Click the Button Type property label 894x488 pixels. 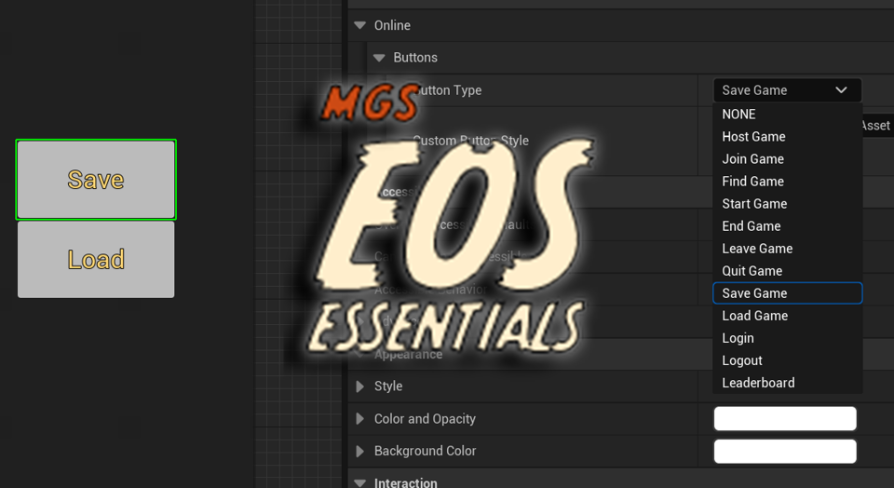448,90
